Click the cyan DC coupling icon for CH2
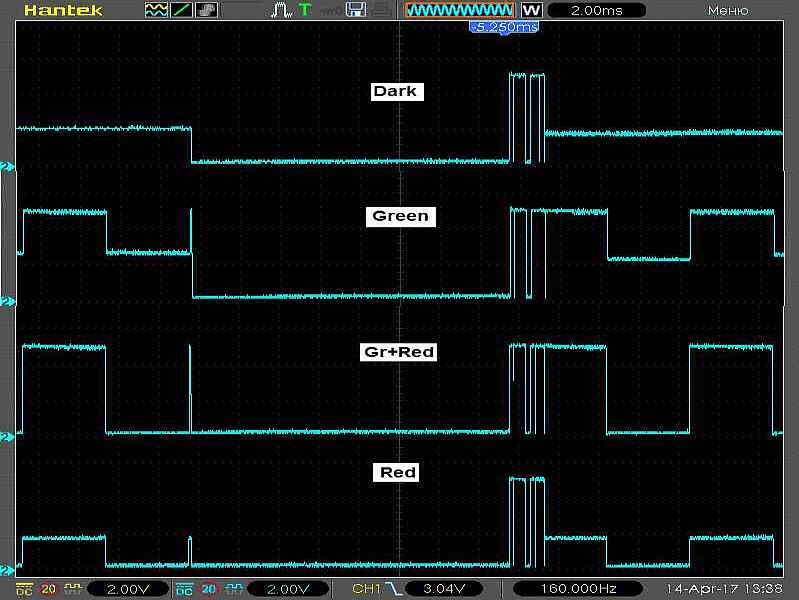Image resolution: width=799 pixels, height=600 pixels. tap(184, 589)
